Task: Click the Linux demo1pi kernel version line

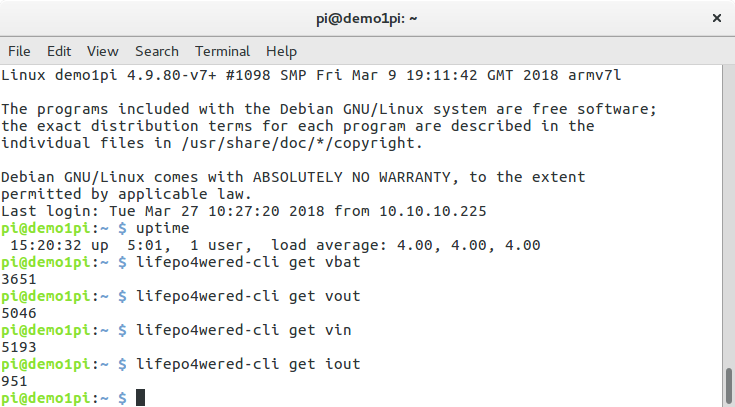Action: [311, 75]
